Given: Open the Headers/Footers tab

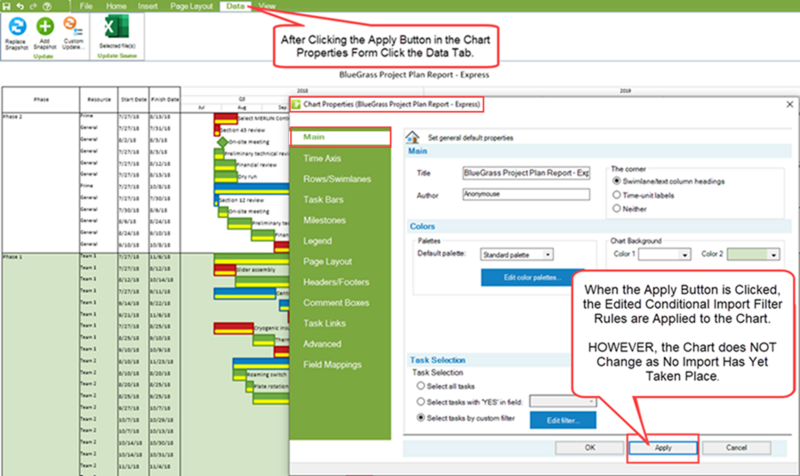Looking at the screenshot, I should pos(336,282).
